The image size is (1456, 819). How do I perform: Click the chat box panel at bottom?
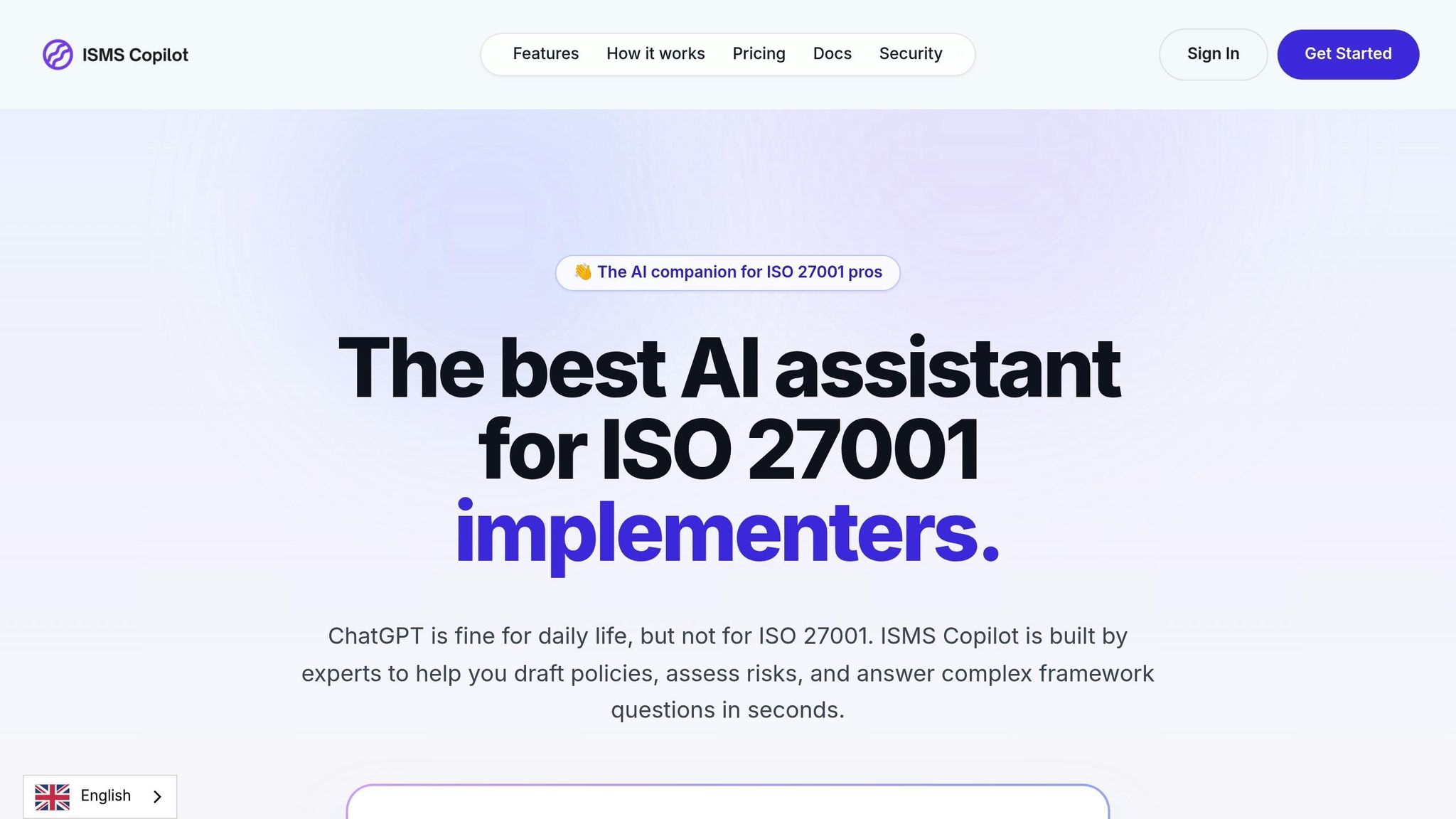tap(728, 803)
